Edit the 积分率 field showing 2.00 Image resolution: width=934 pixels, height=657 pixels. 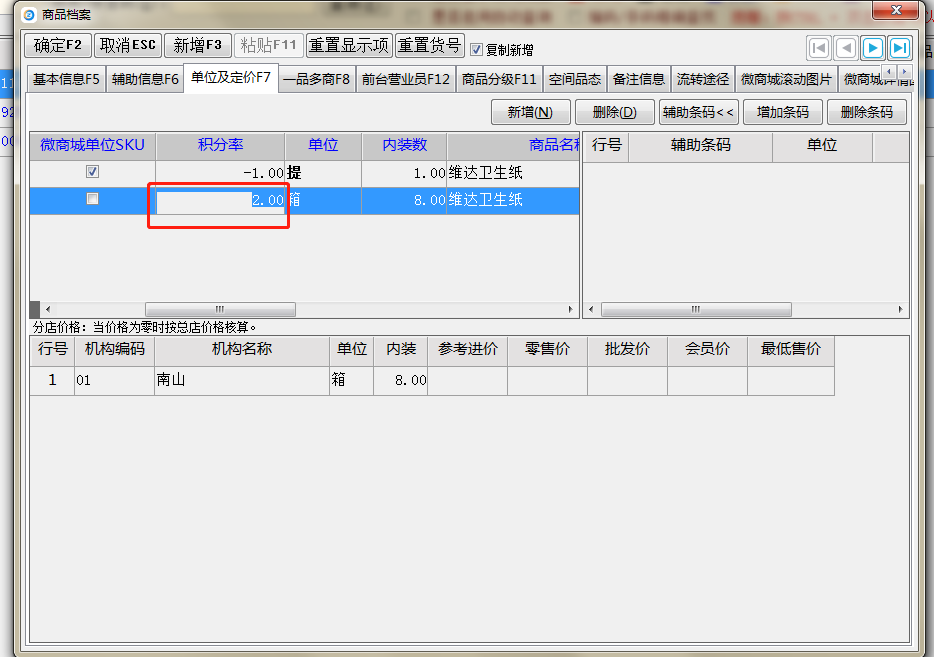click(221, 200)
